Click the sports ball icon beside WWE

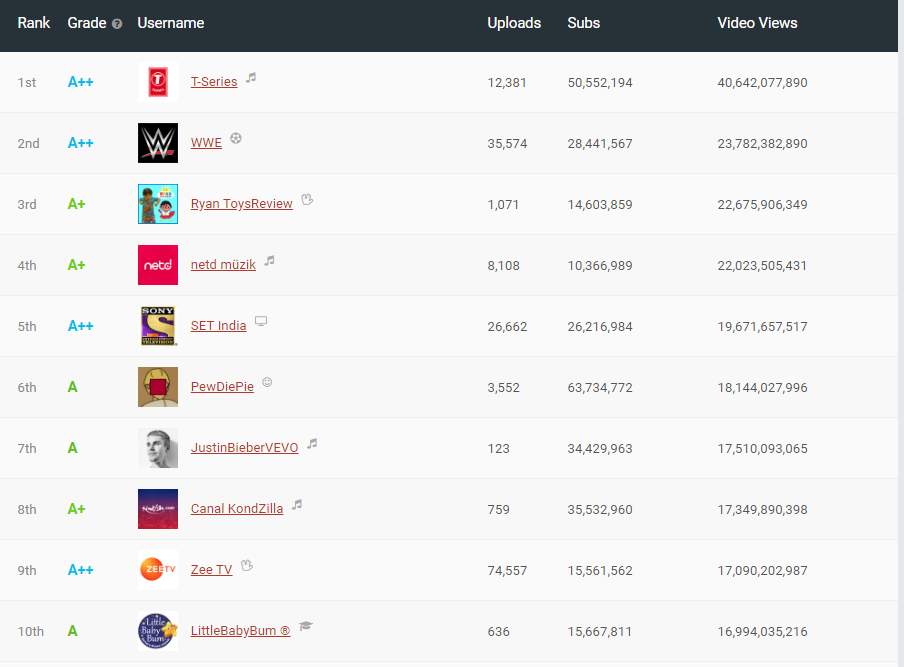(x=236, y=138)
